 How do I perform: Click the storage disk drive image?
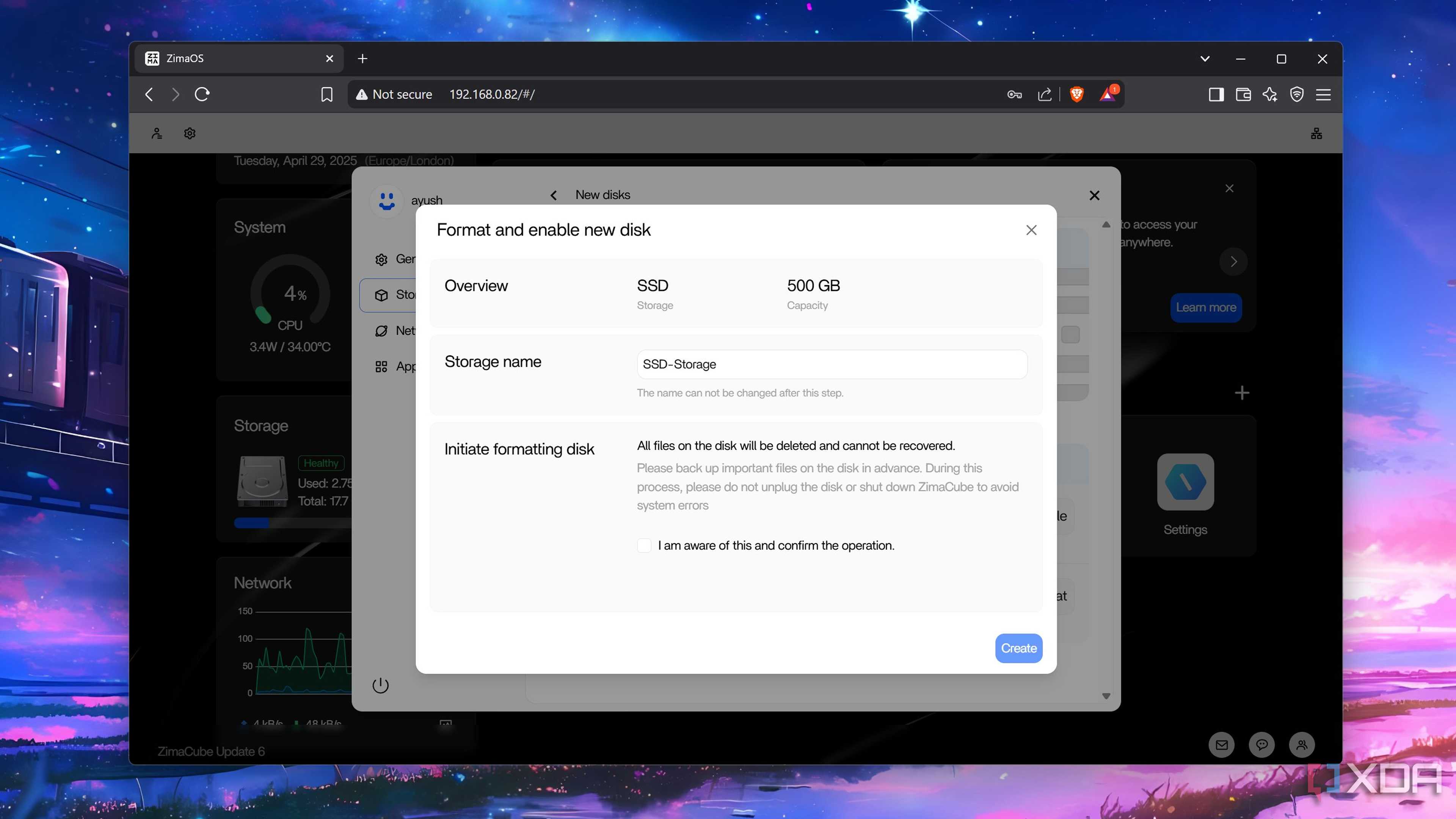(x=262, y=482)
